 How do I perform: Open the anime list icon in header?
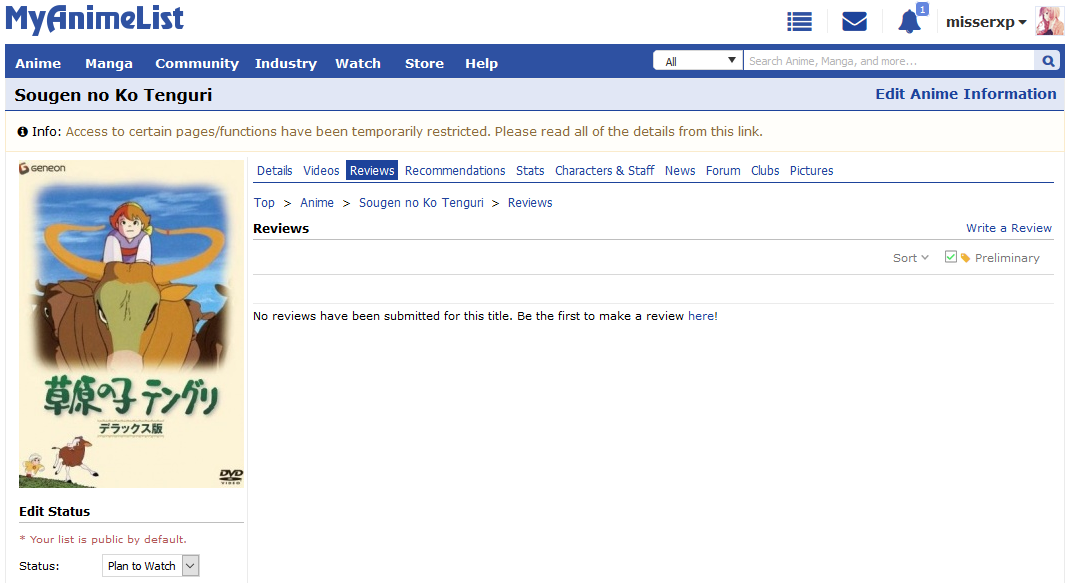coord(799,22)
